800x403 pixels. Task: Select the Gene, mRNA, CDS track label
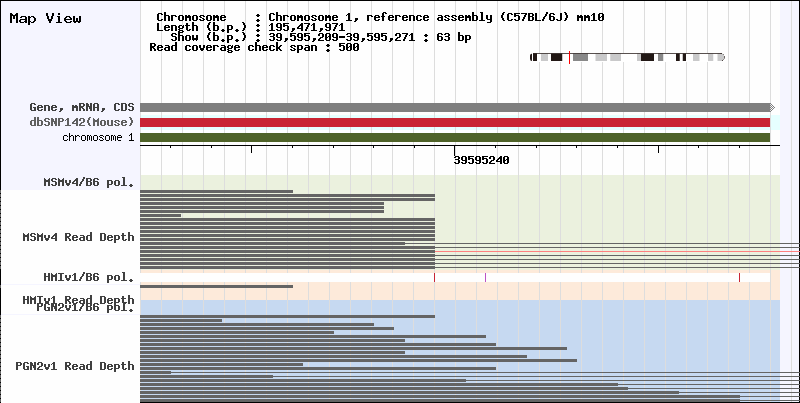(82, 107)
